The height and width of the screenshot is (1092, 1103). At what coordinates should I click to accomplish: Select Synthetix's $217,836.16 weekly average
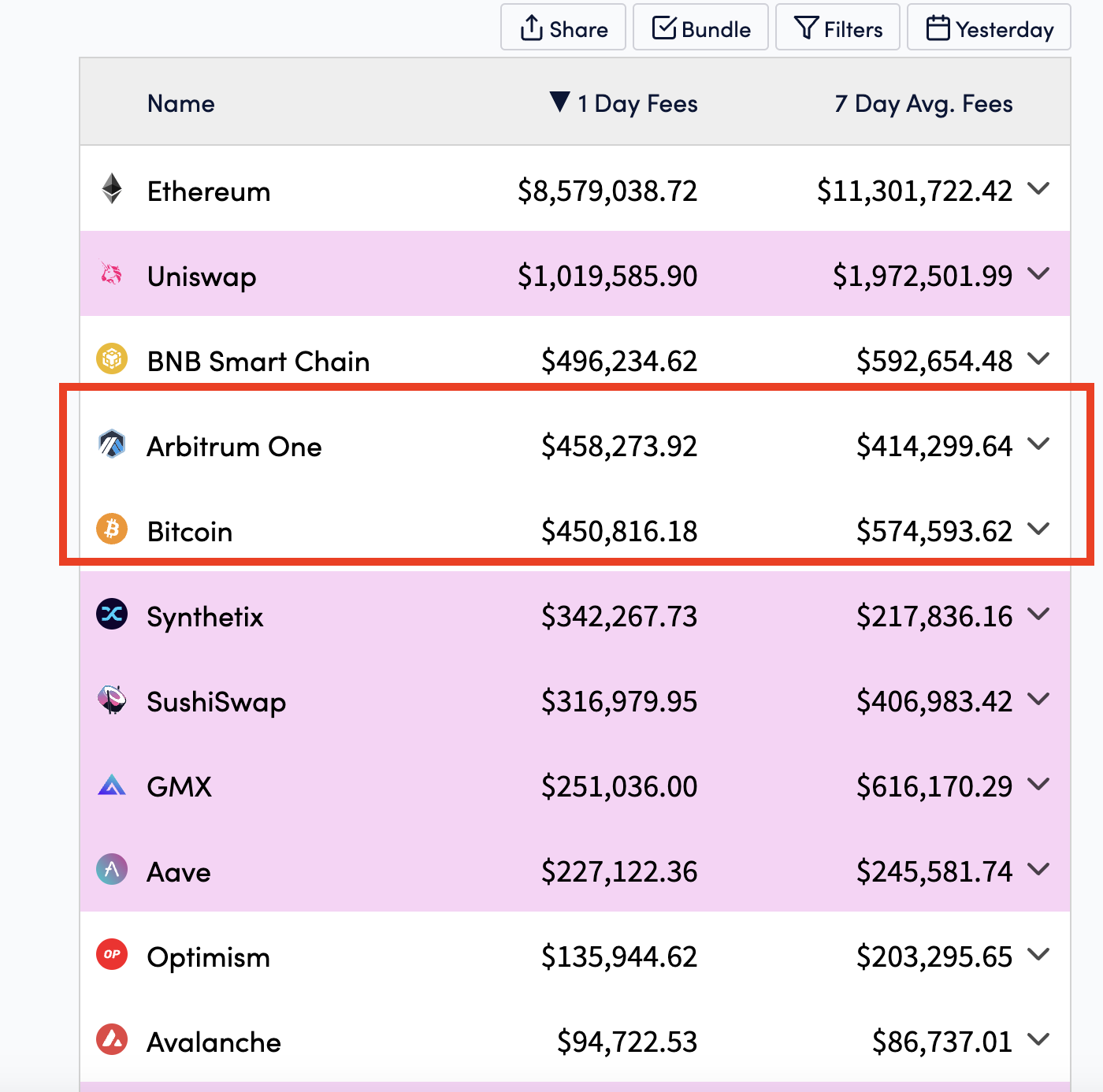(x=934, y=617)
